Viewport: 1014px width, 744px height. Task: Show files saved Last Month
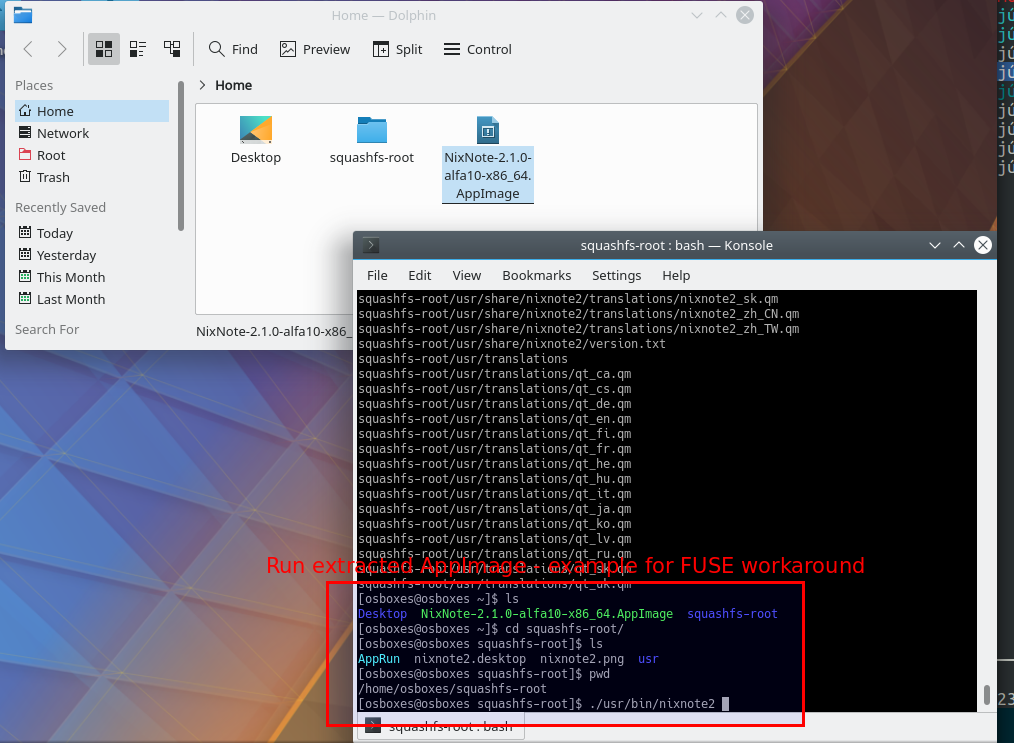tap(70, 299)
